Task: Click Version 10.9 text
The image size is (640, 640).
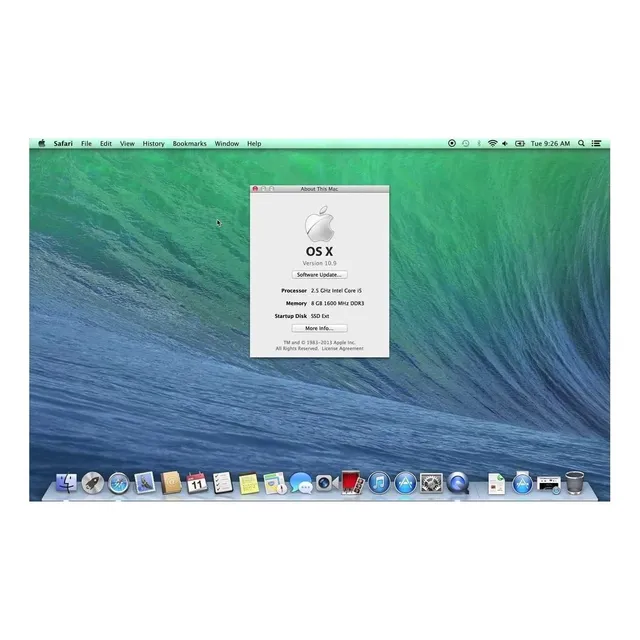Action: pos(319,263)
